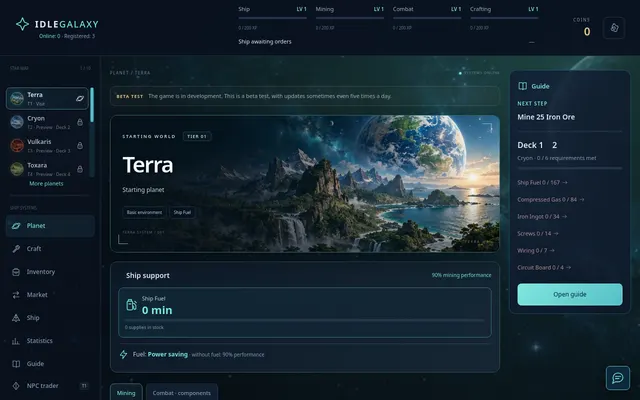
Task: Click the Ship Fuel tag on banner
Action: point(182,212)
